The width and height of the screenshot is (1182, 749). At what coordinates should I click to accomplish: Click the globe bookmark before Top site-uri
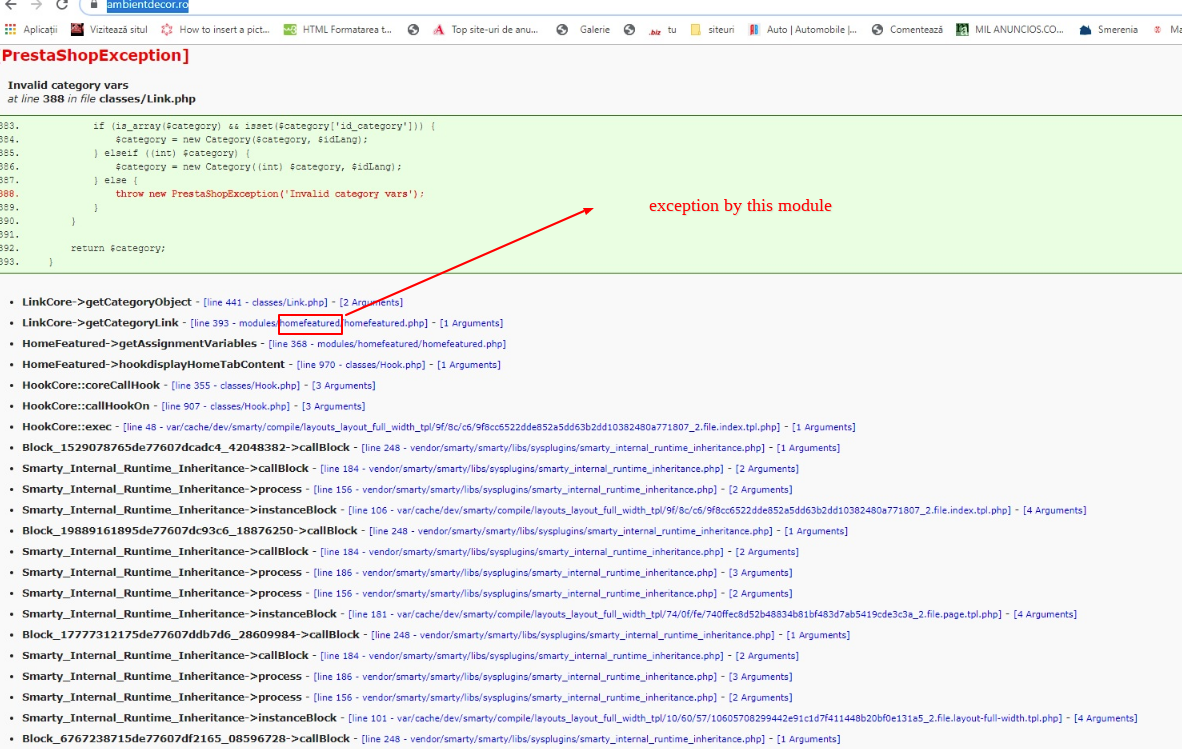click(413, 29)
